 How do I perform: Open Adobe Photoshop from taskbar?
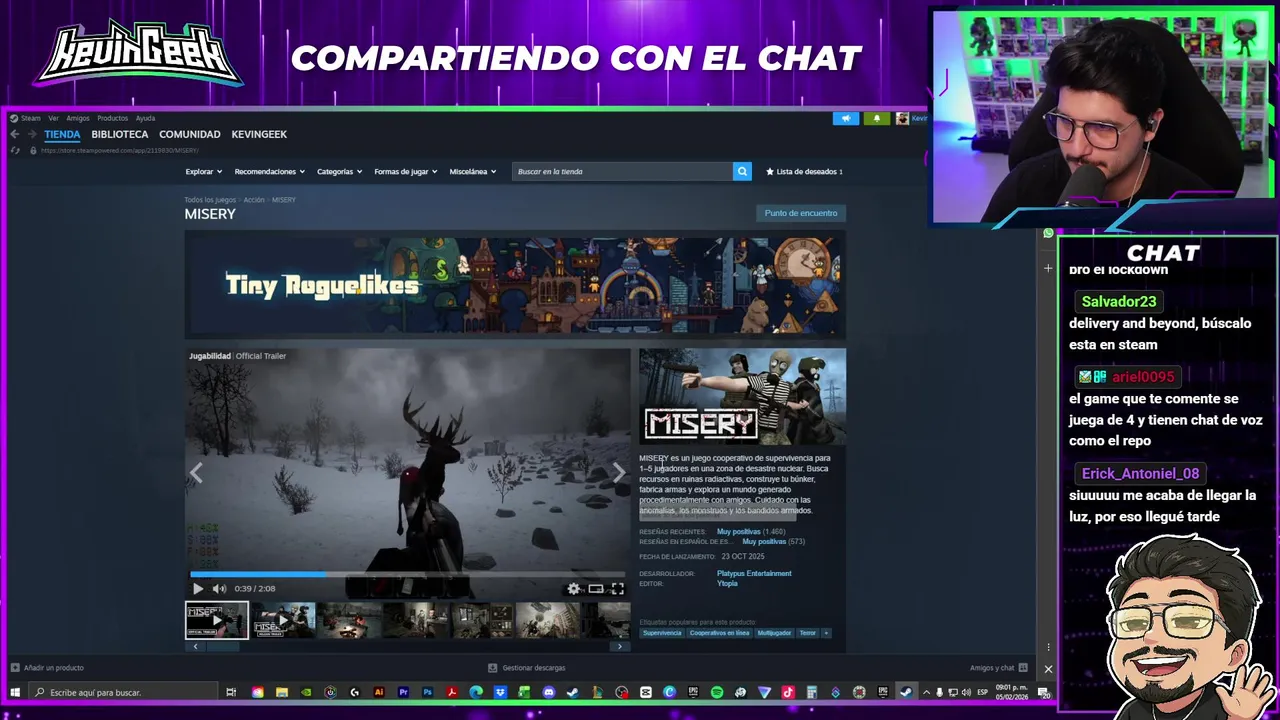(x=427, y=692)
